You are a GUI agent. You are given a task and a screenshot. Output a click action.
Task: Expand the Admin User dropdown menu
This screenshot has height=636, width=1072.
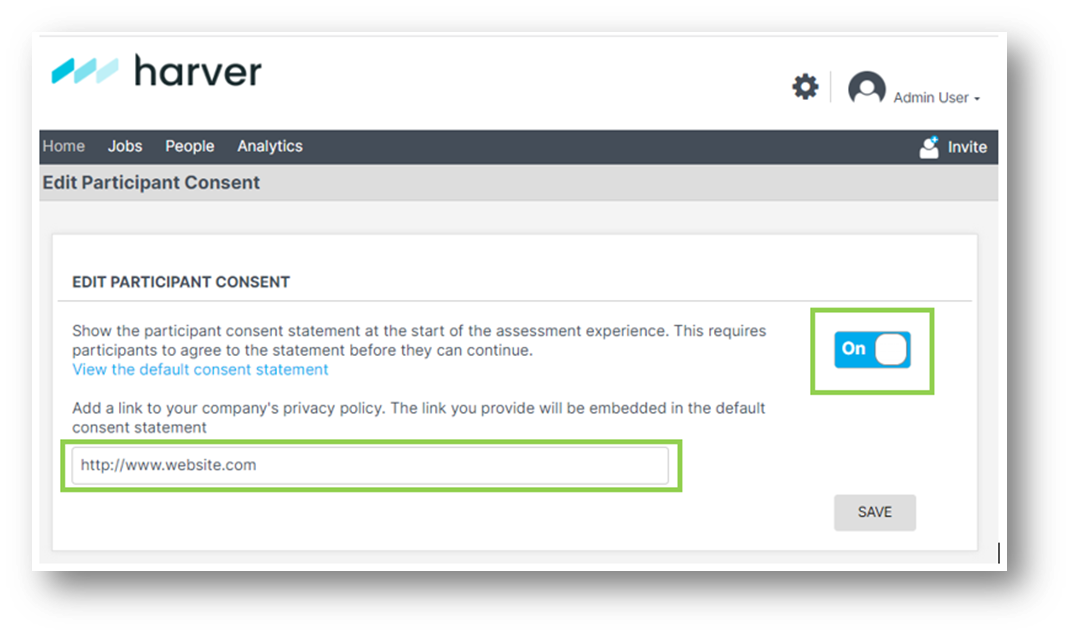point(937,98)
